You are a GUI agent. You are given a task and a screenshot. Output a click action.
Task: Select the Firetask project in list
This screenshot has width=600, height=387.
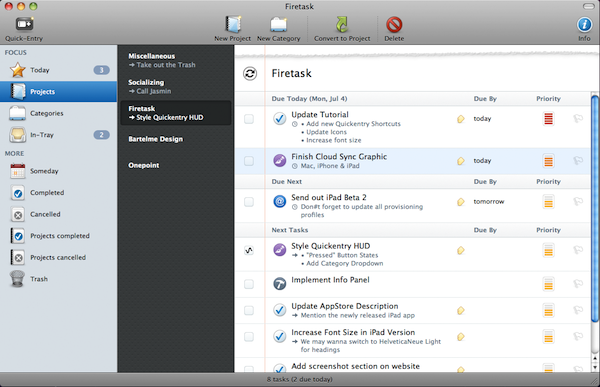click(x=176, y=113)
